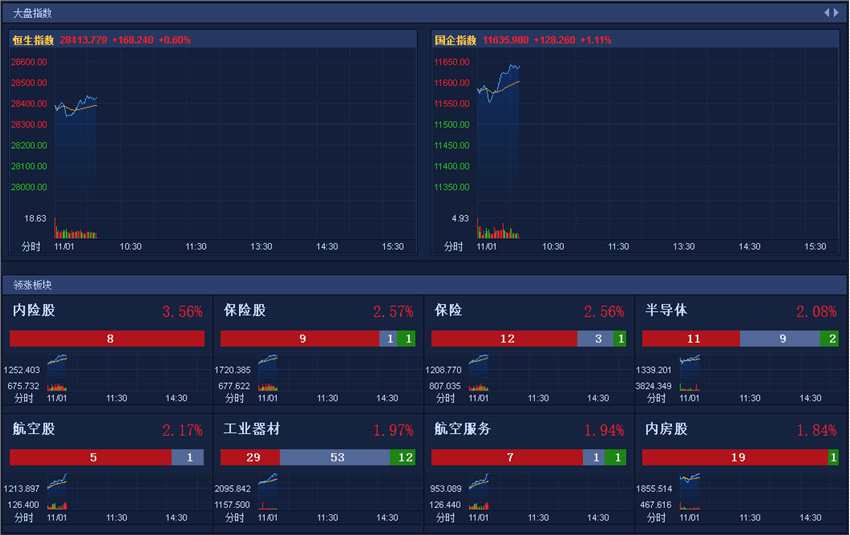Click the 3.56% gain of 内险股
Screen dimensions: 850x535
pyautogui.click(x=182, y=312)
